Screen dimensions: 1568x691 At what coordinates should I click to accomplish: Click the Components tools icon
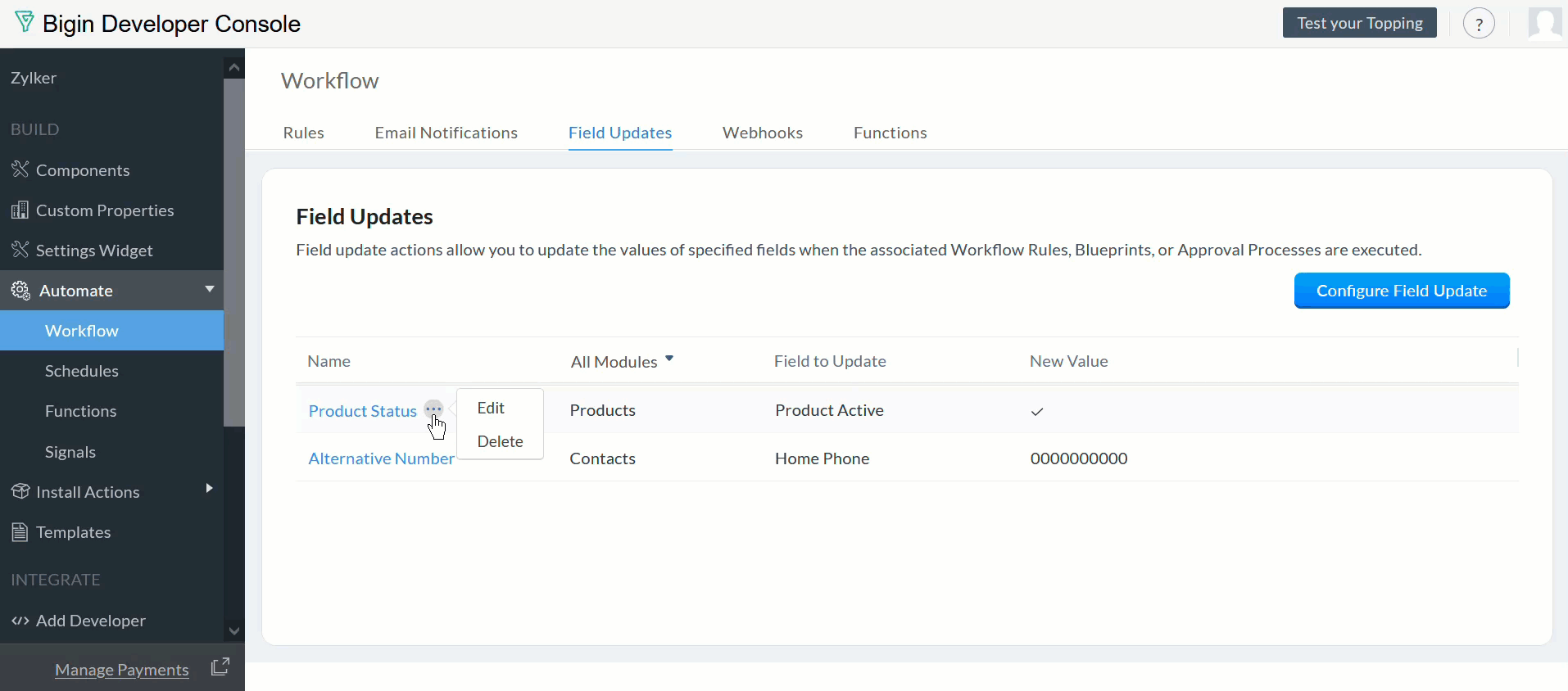[x=20, y=169]
